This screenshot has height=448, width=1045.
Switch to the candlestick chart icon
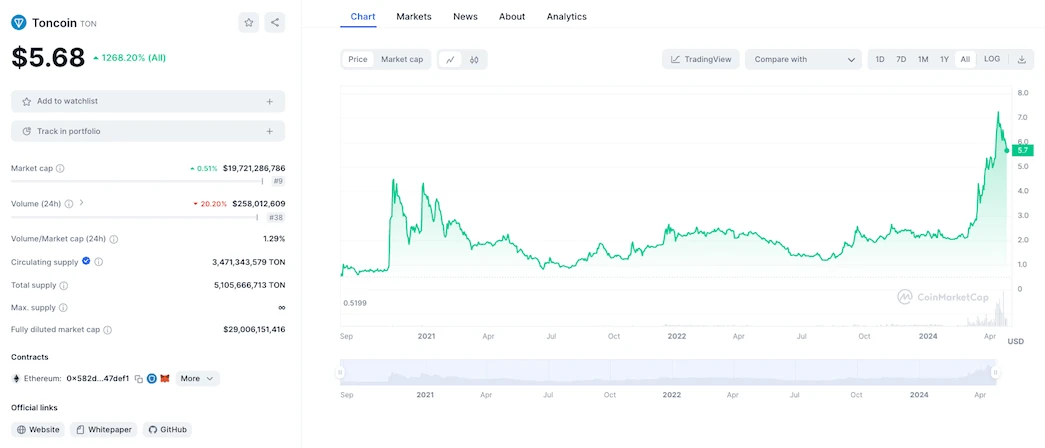(474, 59)
